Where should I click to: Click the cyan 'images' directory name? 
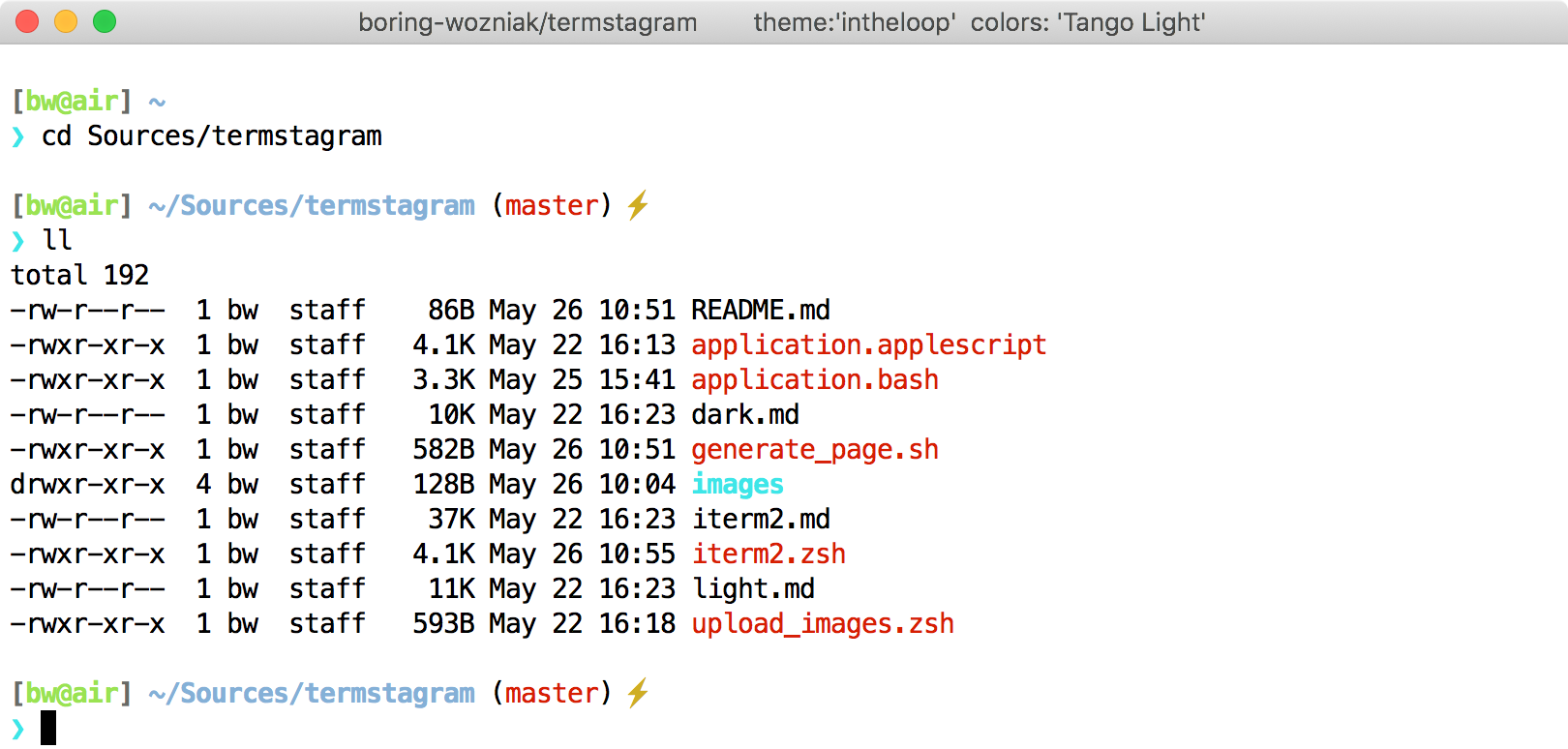tap(738, 484)
